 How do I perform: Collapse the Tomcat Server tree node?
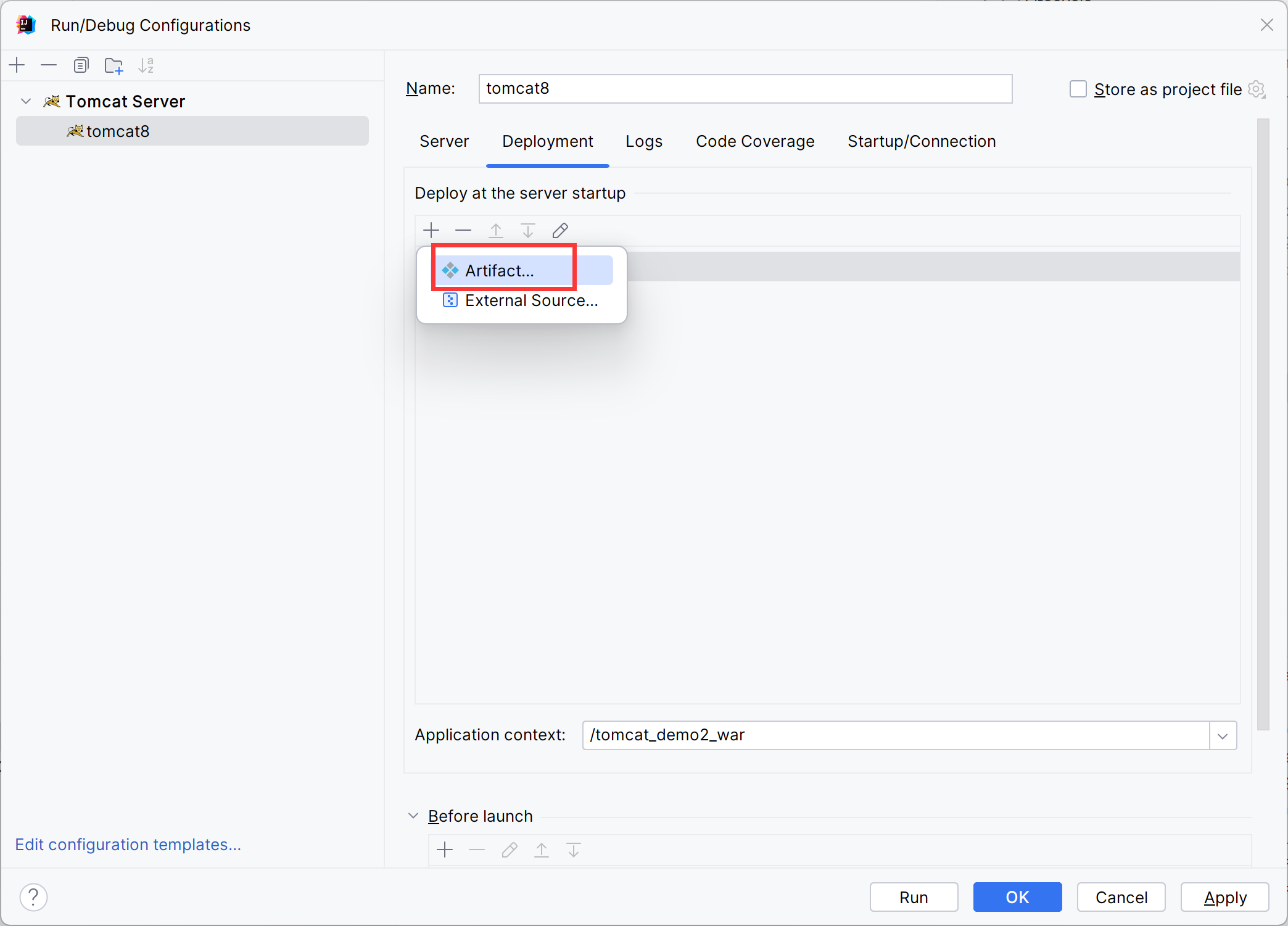[26, 101]
